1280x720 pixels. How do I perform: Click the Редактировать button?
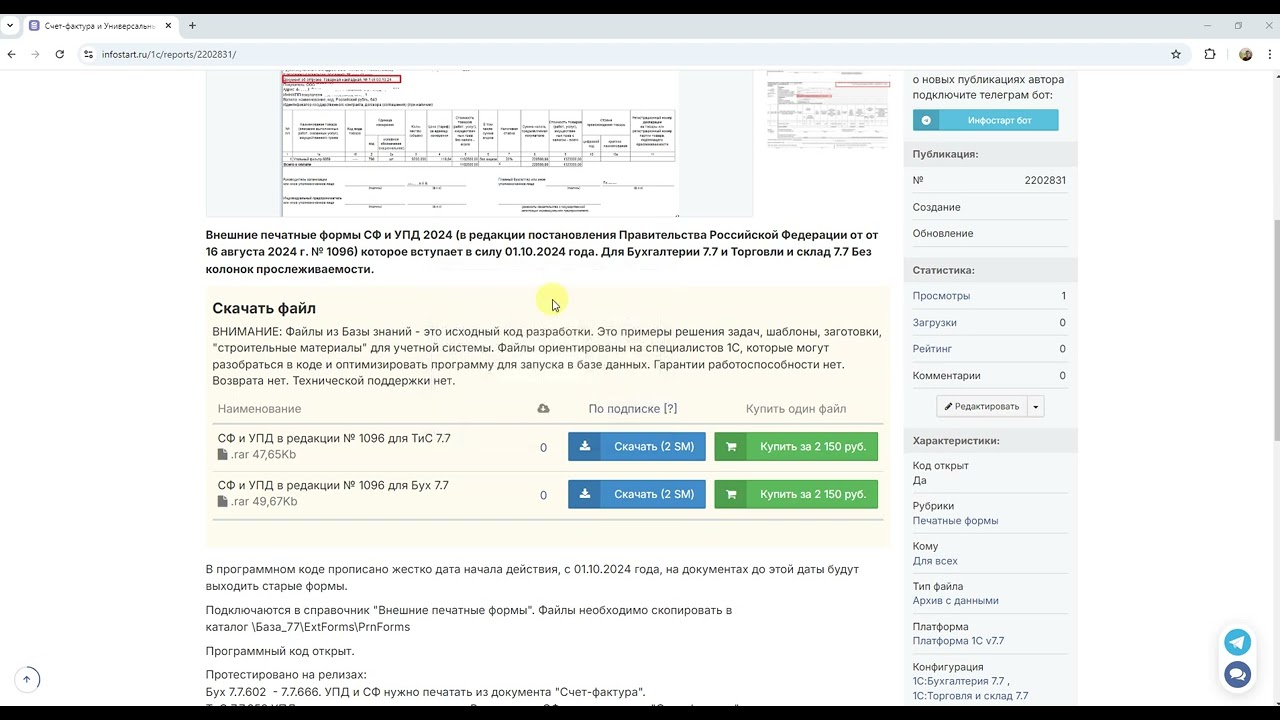(982, 406)
